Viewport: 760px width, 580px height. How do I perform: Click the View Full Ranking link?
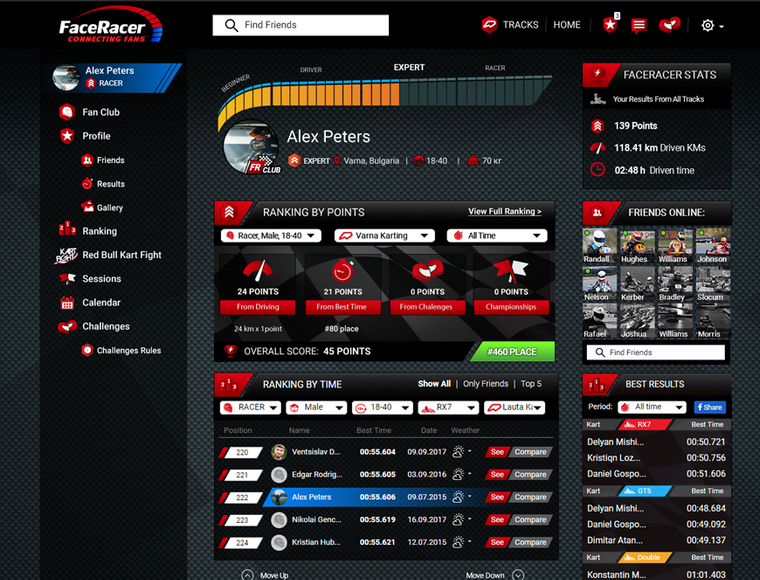pyautogui.click(x=505, y=211)
